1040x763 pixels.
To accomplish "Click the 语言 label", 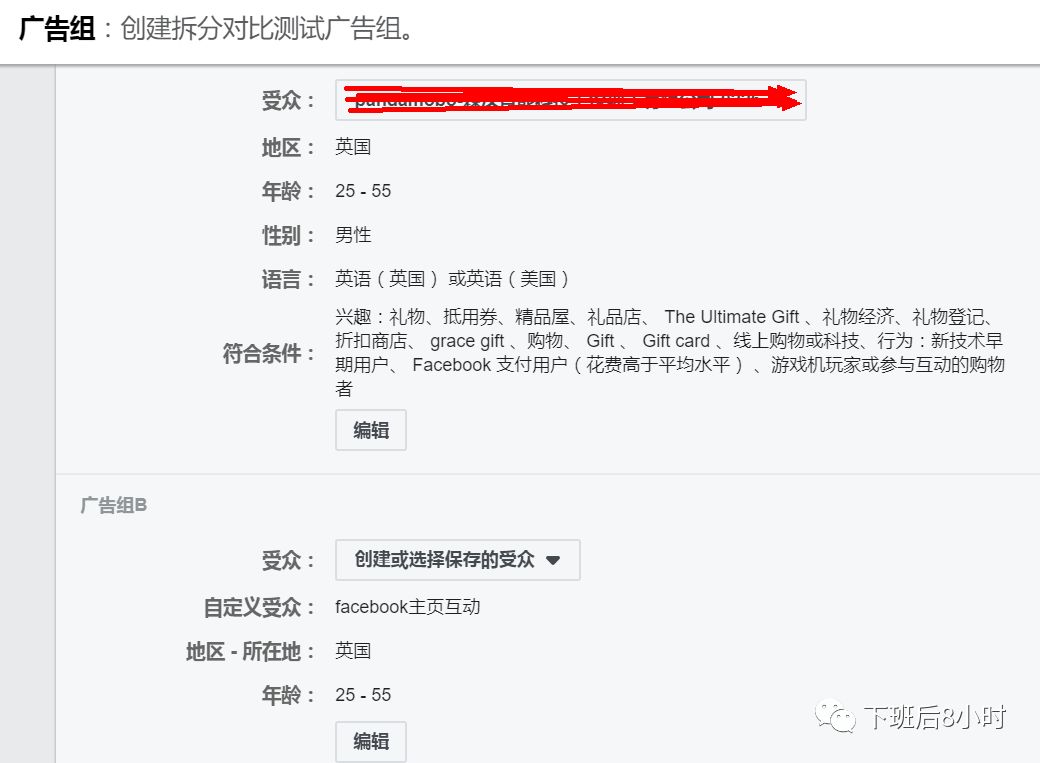I will [x=288, y=279].
